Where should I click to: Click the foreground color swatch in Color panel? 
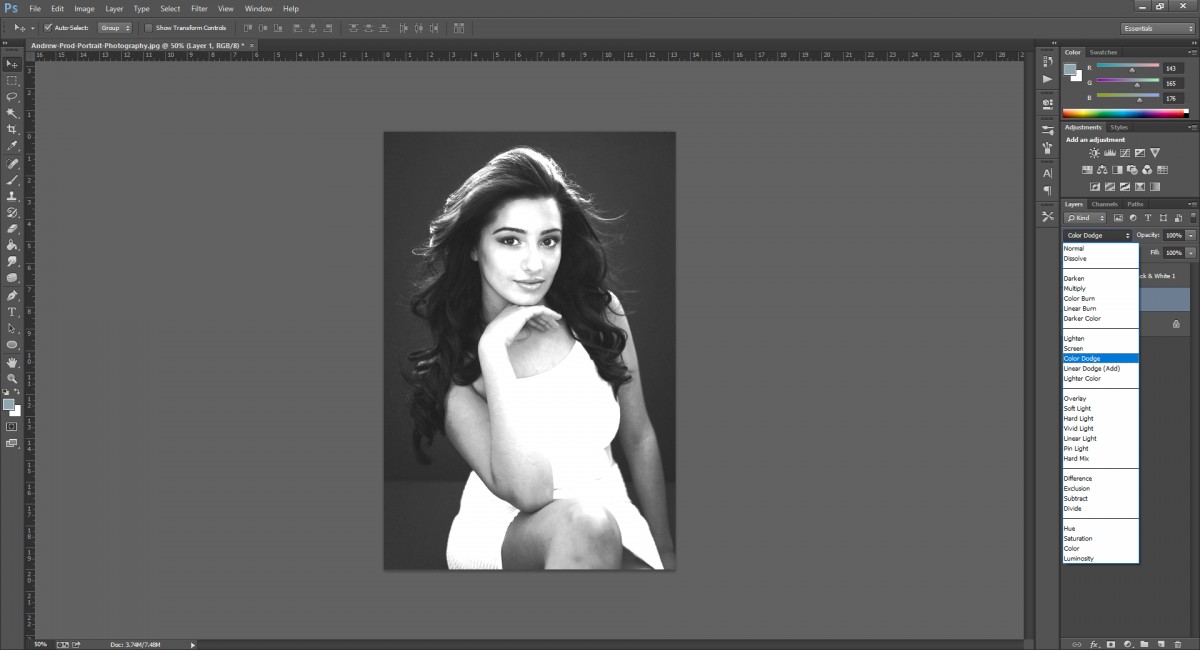coord(1070,70)
